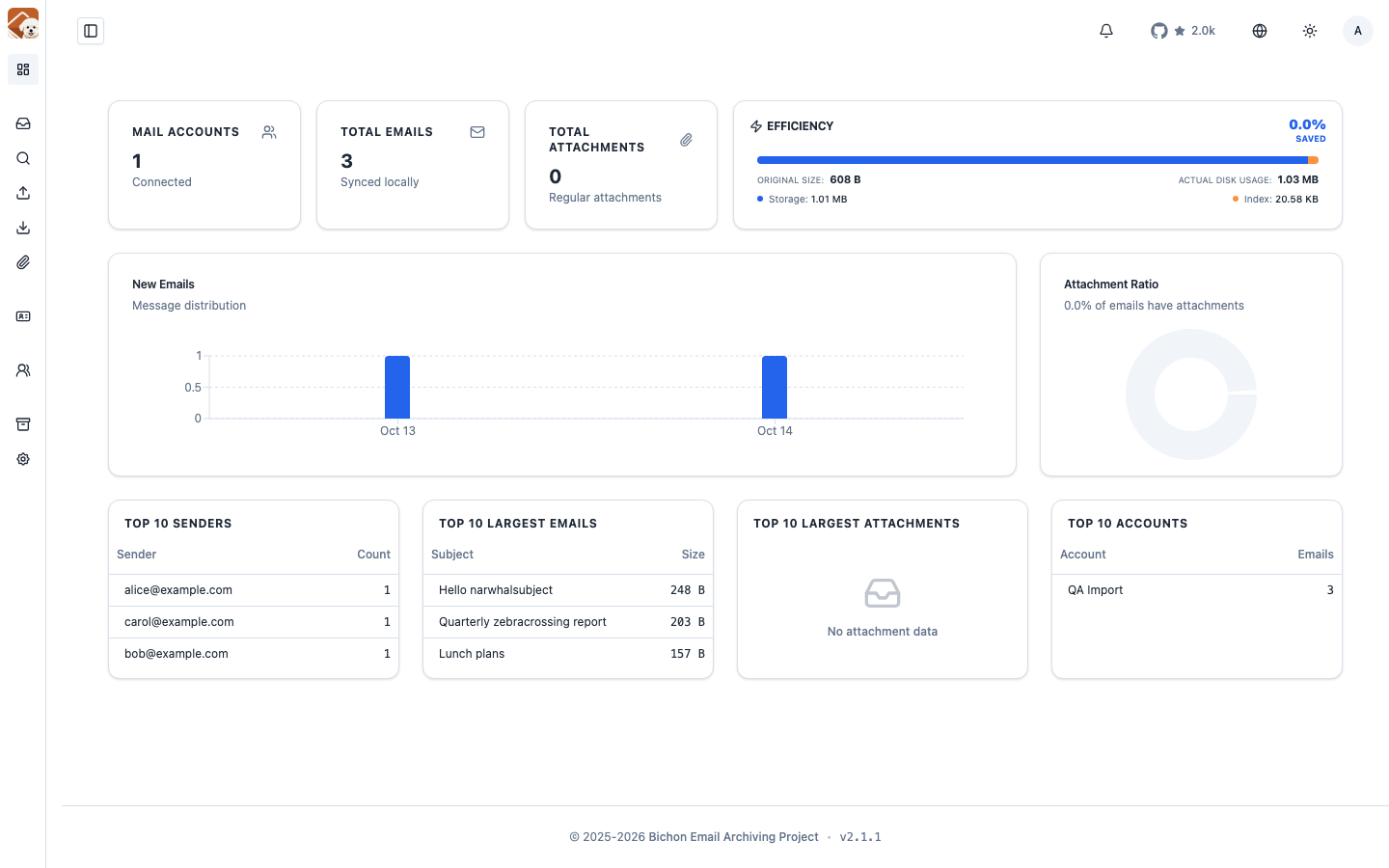Open the Hello narwhalsubject email row
This screenshot has height=868, width=1389.
coord(568,590)
